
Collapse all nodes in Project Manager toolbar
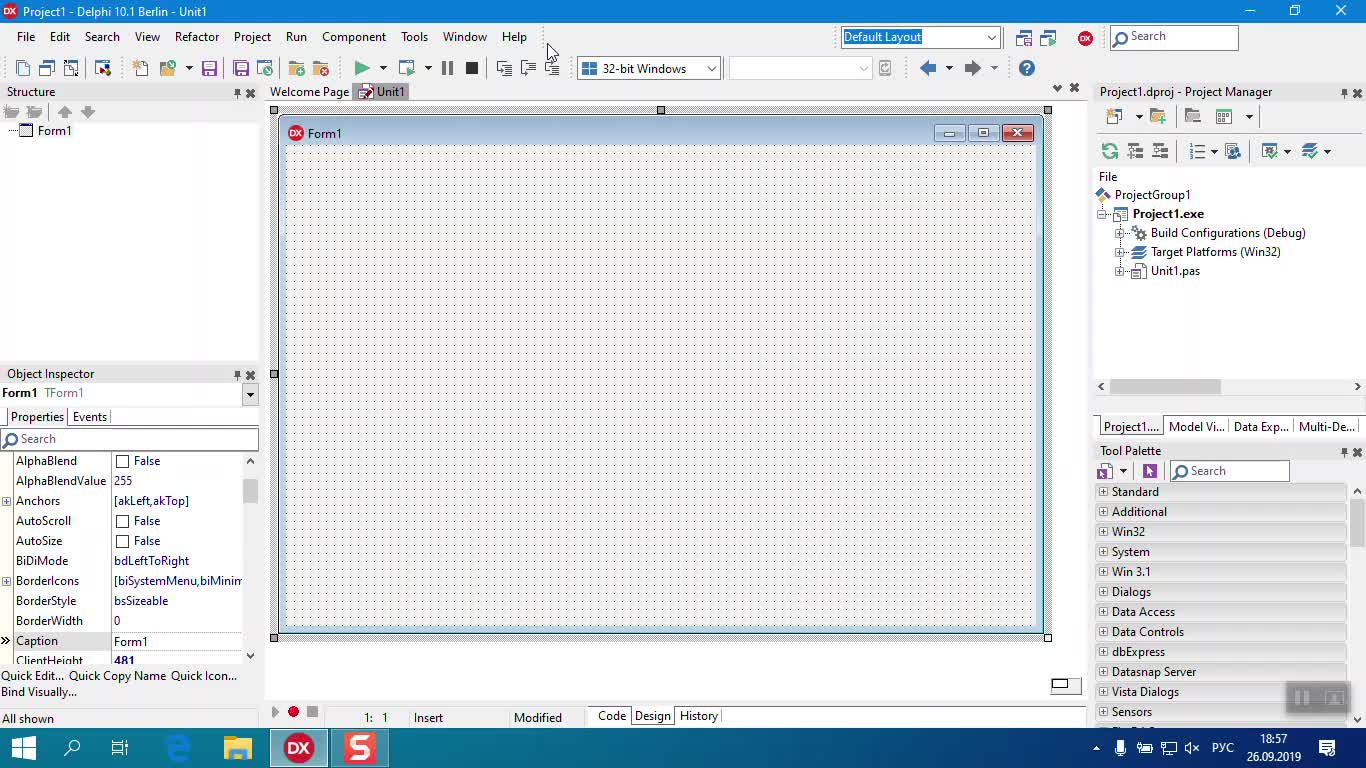click(1160, 151)
